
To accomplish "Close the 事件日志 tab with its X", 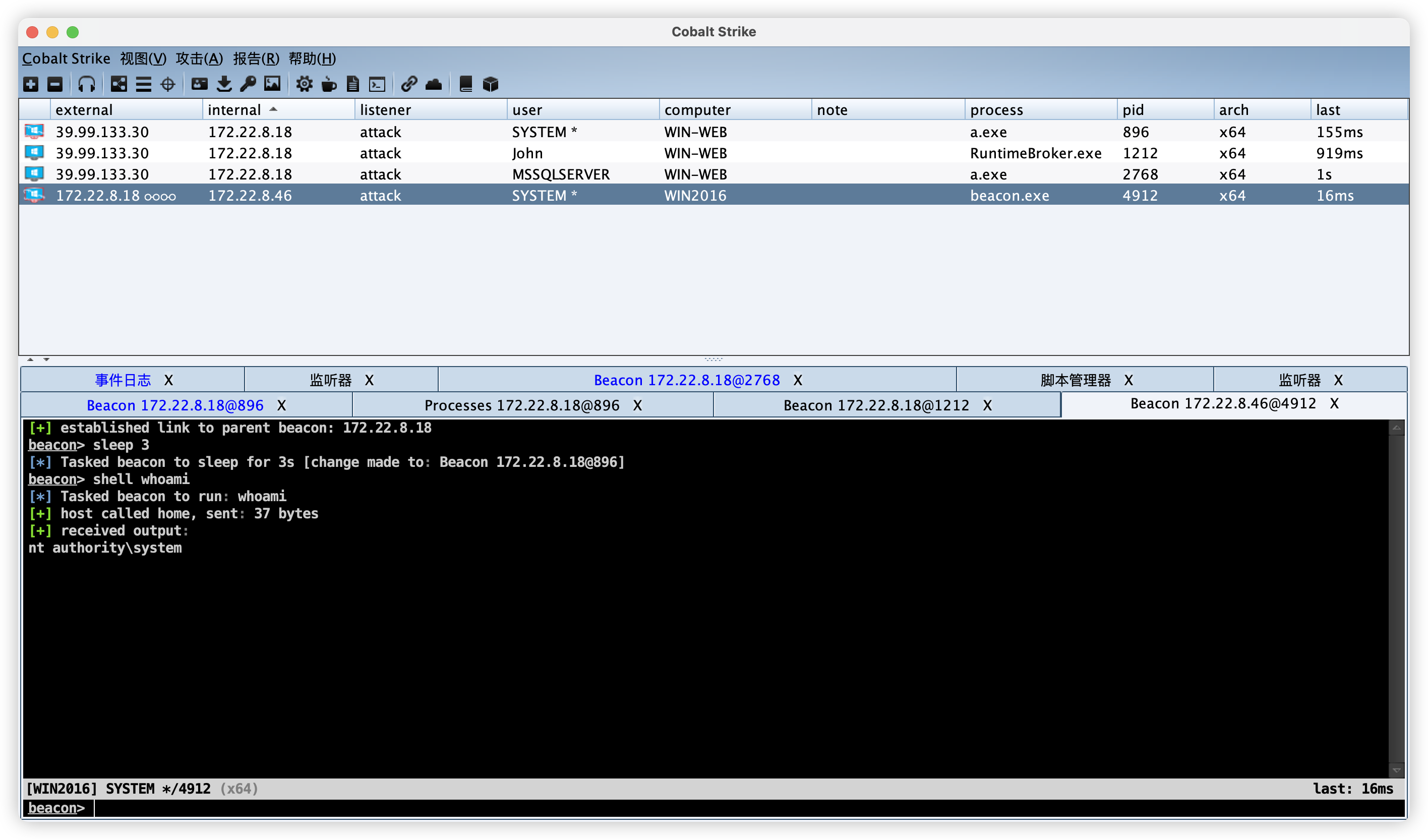I will pos(169,380).
